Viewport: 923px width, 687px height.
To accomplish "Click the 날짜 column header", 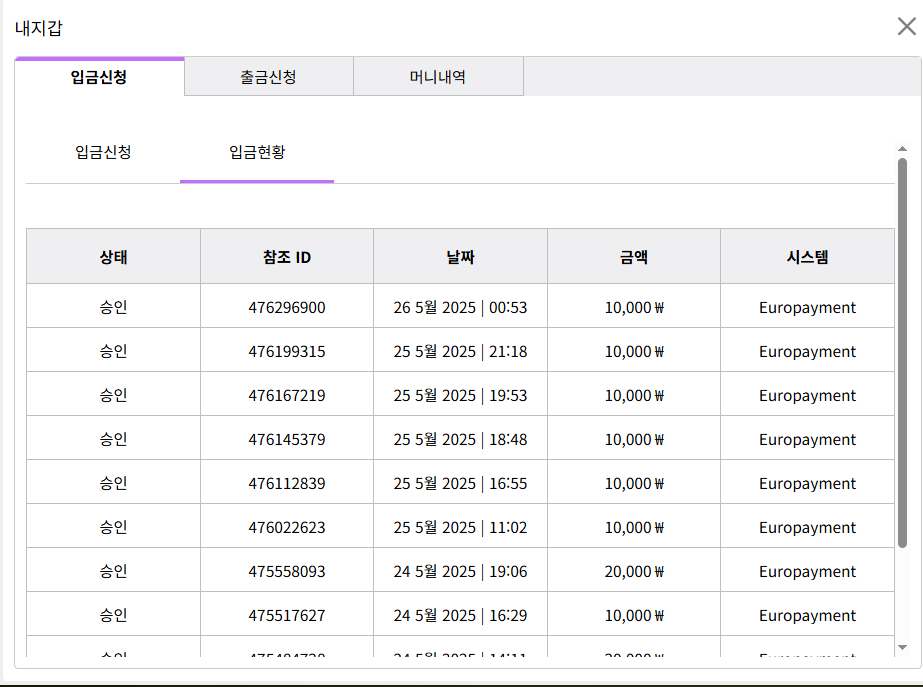I will 460,257.
